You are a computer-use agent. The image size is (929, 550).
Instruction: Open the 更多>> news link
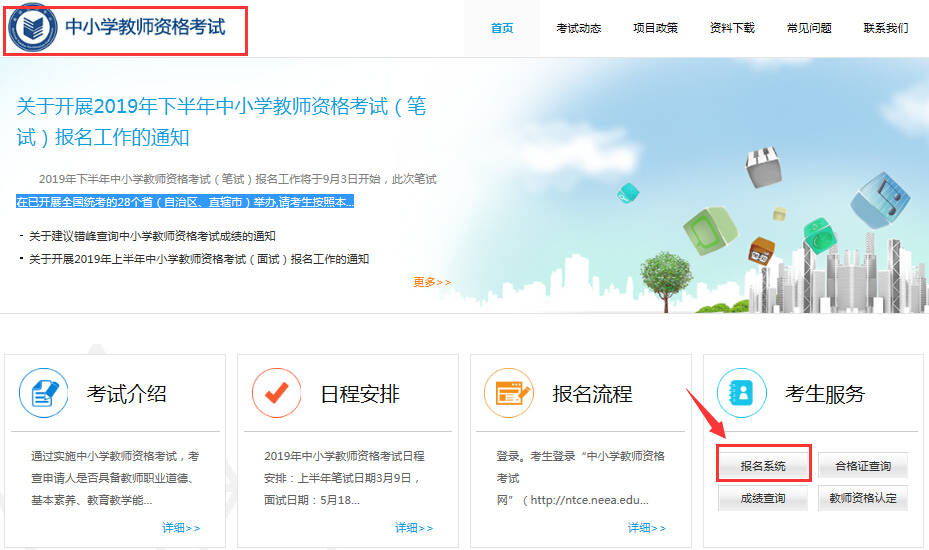click(432, 282)
